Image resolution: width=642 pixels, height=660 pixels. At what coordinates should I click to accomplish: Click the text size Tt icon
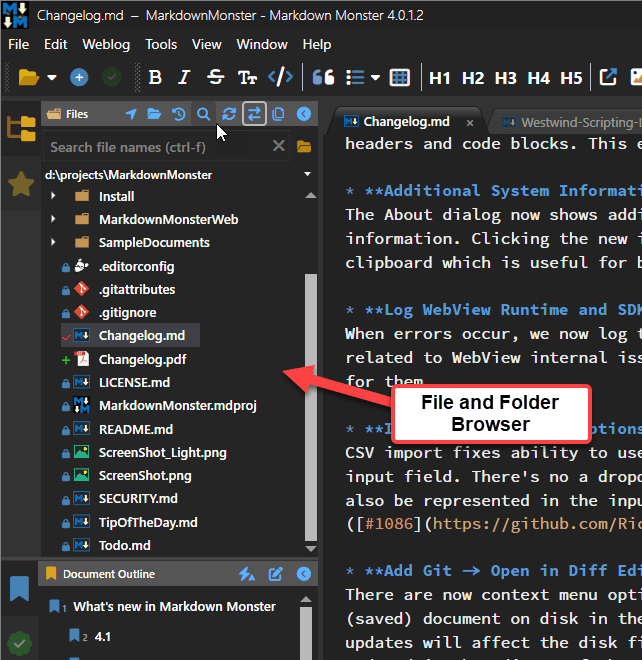coord(247,77)
